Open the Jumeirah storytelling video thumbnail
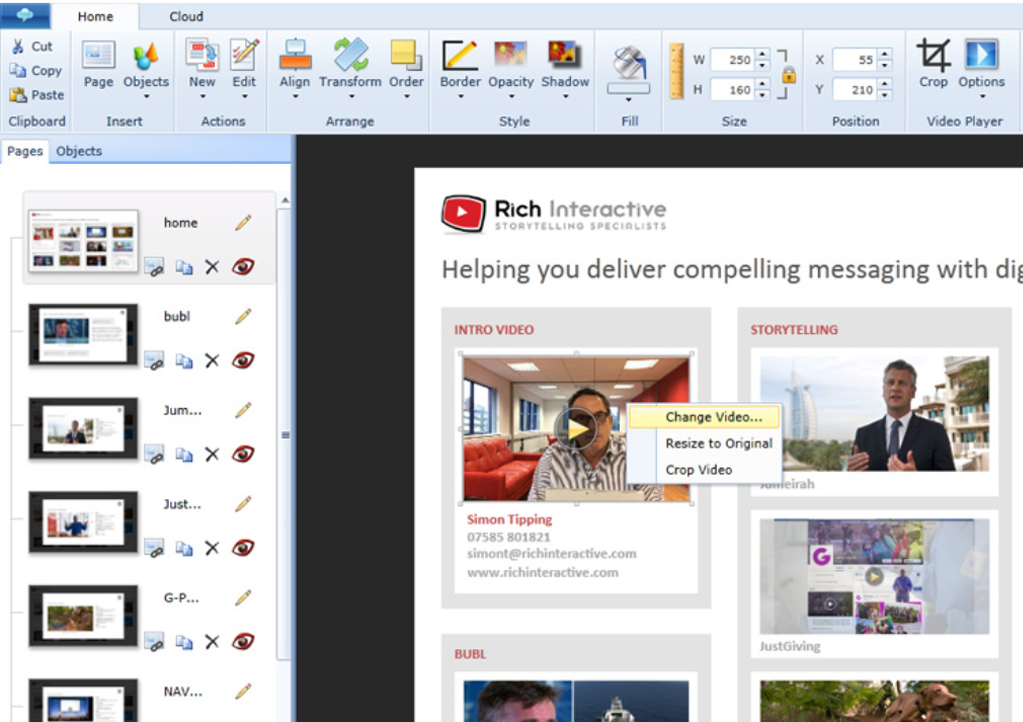The height and width of the screenshot is (722, 1023). pos(874,414)
